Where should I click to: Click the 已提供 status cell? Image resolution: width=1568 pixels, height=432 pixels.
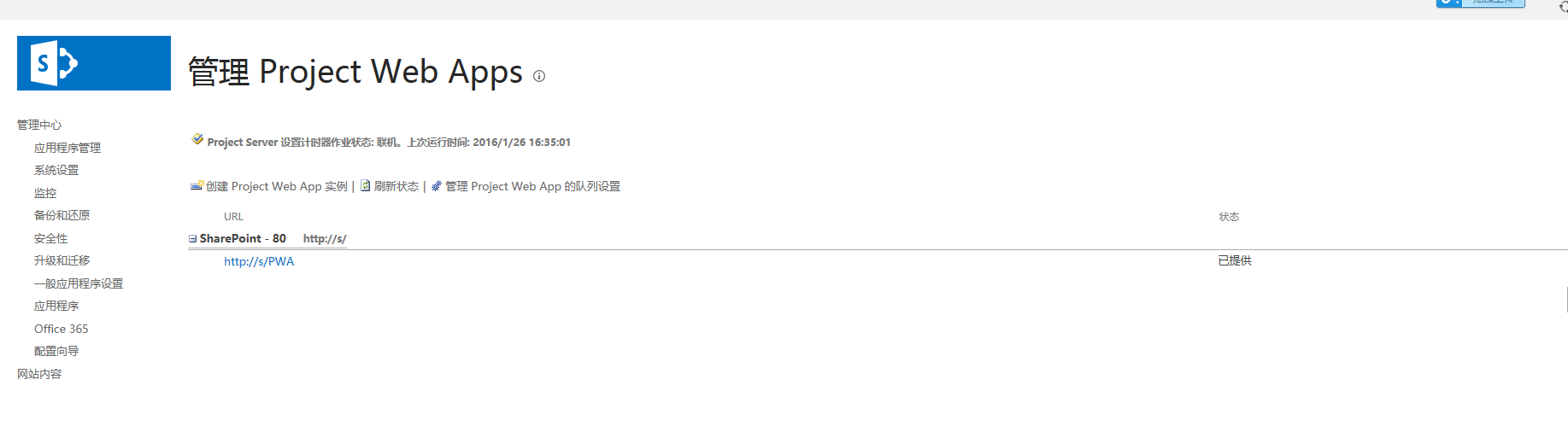coord(1235,260)
